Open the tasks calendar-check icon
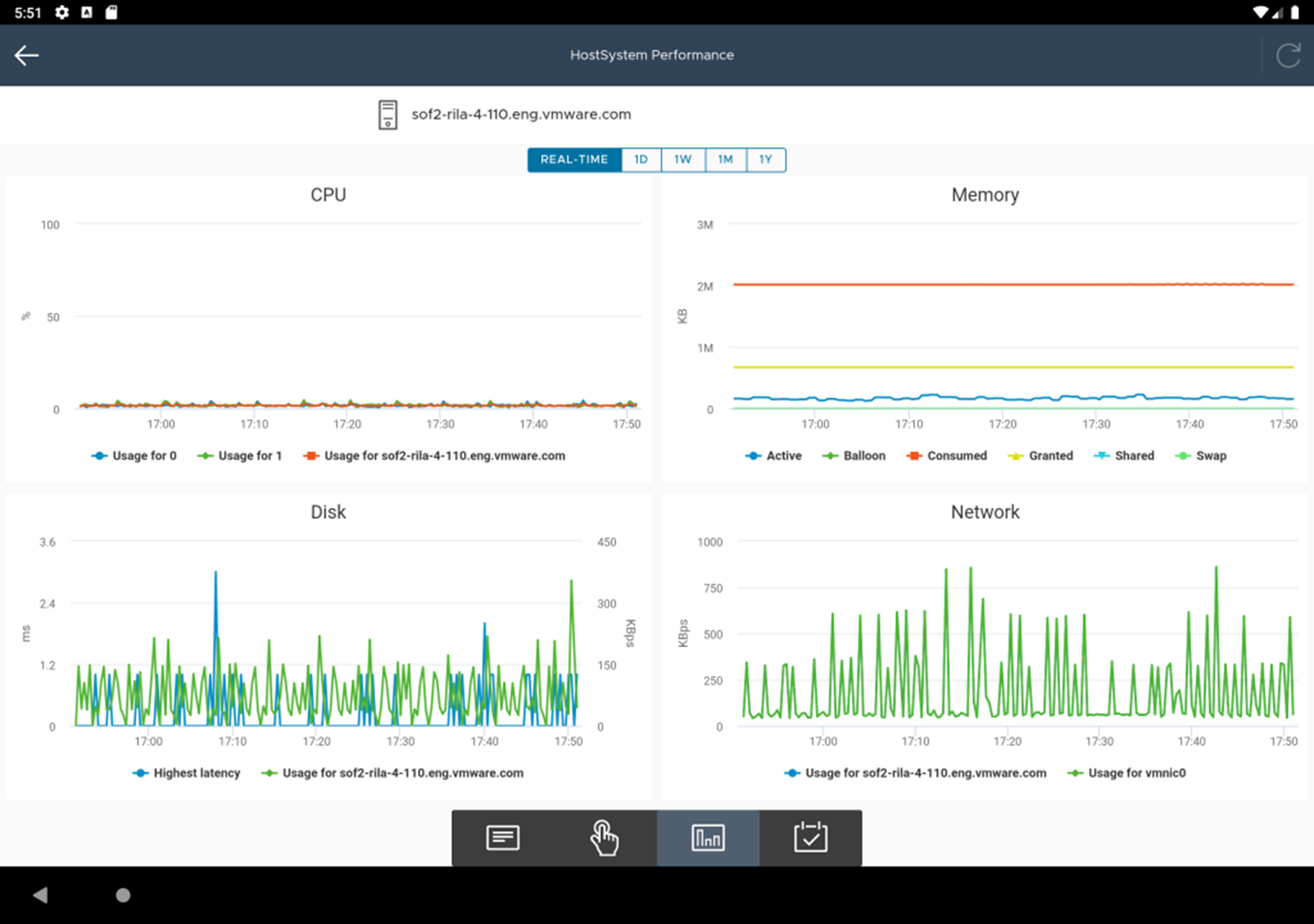1314x924 pixels. tap(811, 838)
